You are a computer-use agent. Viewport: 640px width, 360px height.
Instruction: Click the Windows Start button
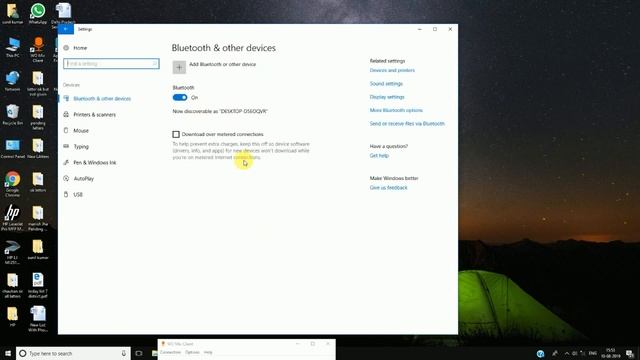(8, 353)
